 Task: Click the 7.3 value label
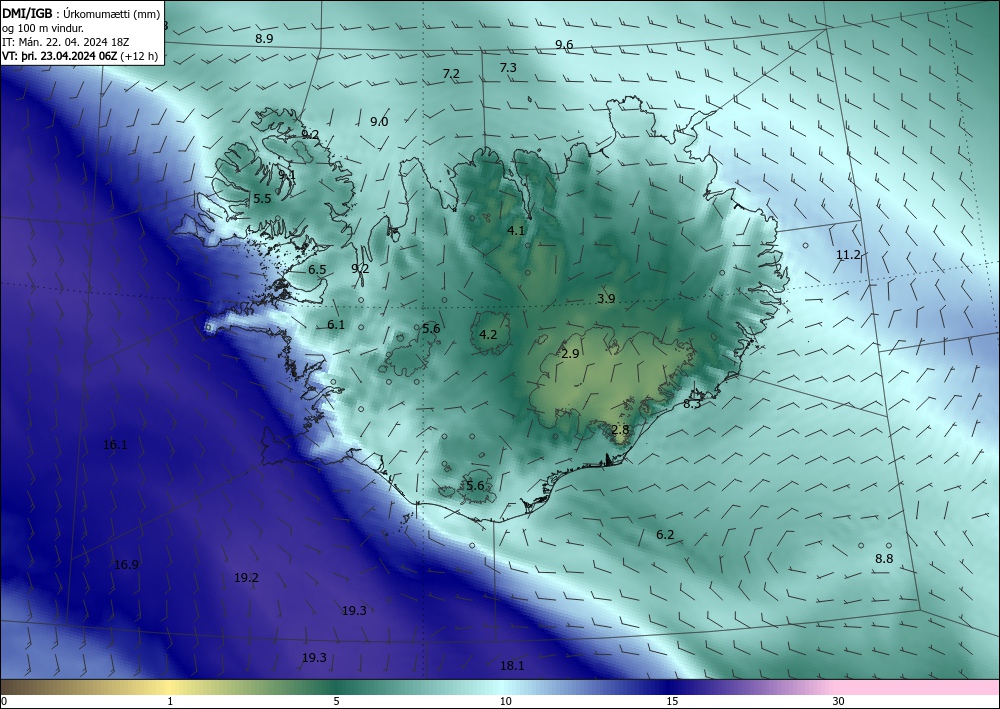(x=508, y=68)
